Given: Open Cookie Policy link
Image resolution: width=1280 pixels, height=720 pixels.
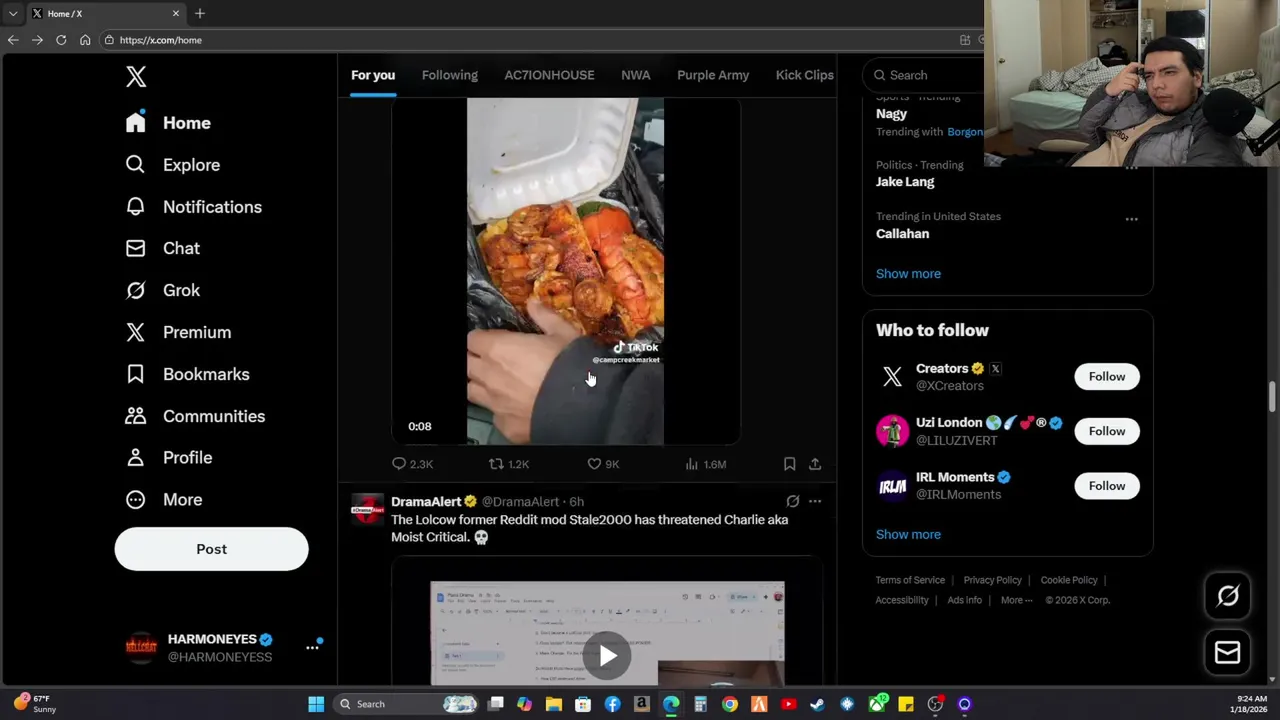Looking at the screenshot, I should pos(1069,580).
